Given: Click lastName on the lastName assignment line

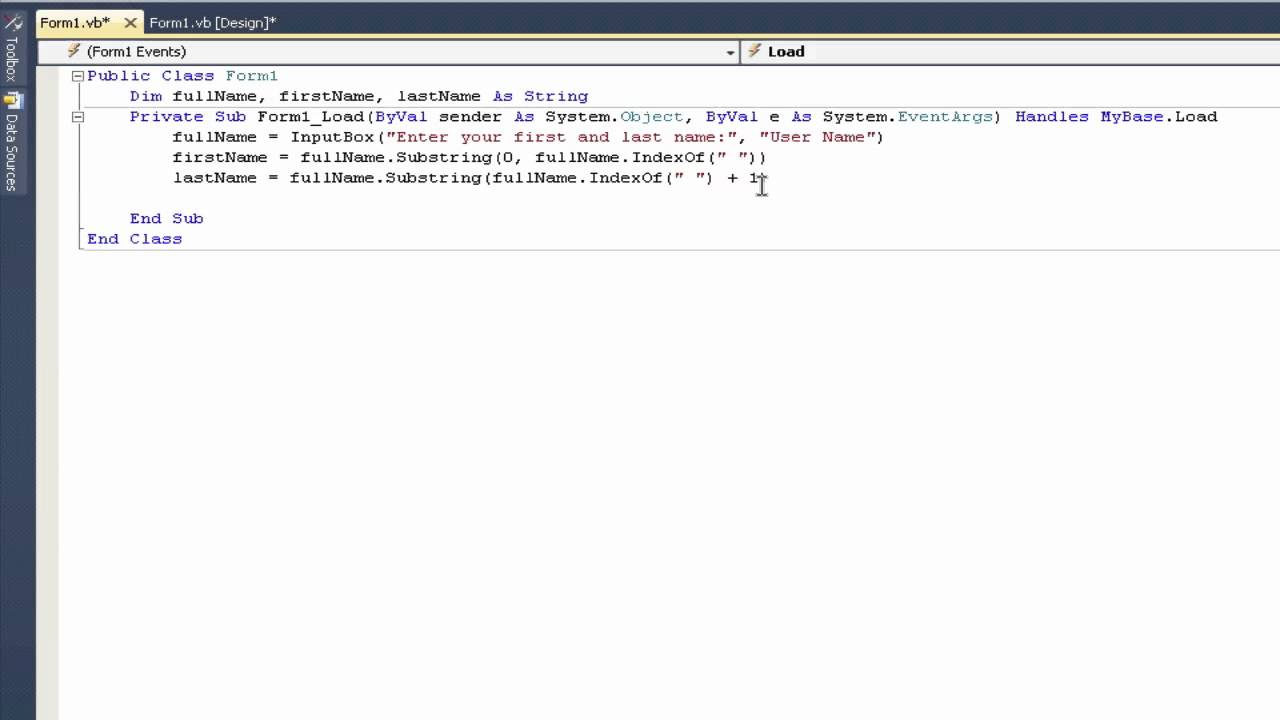Looking at the screenshot, I should (x=215, y=178).
